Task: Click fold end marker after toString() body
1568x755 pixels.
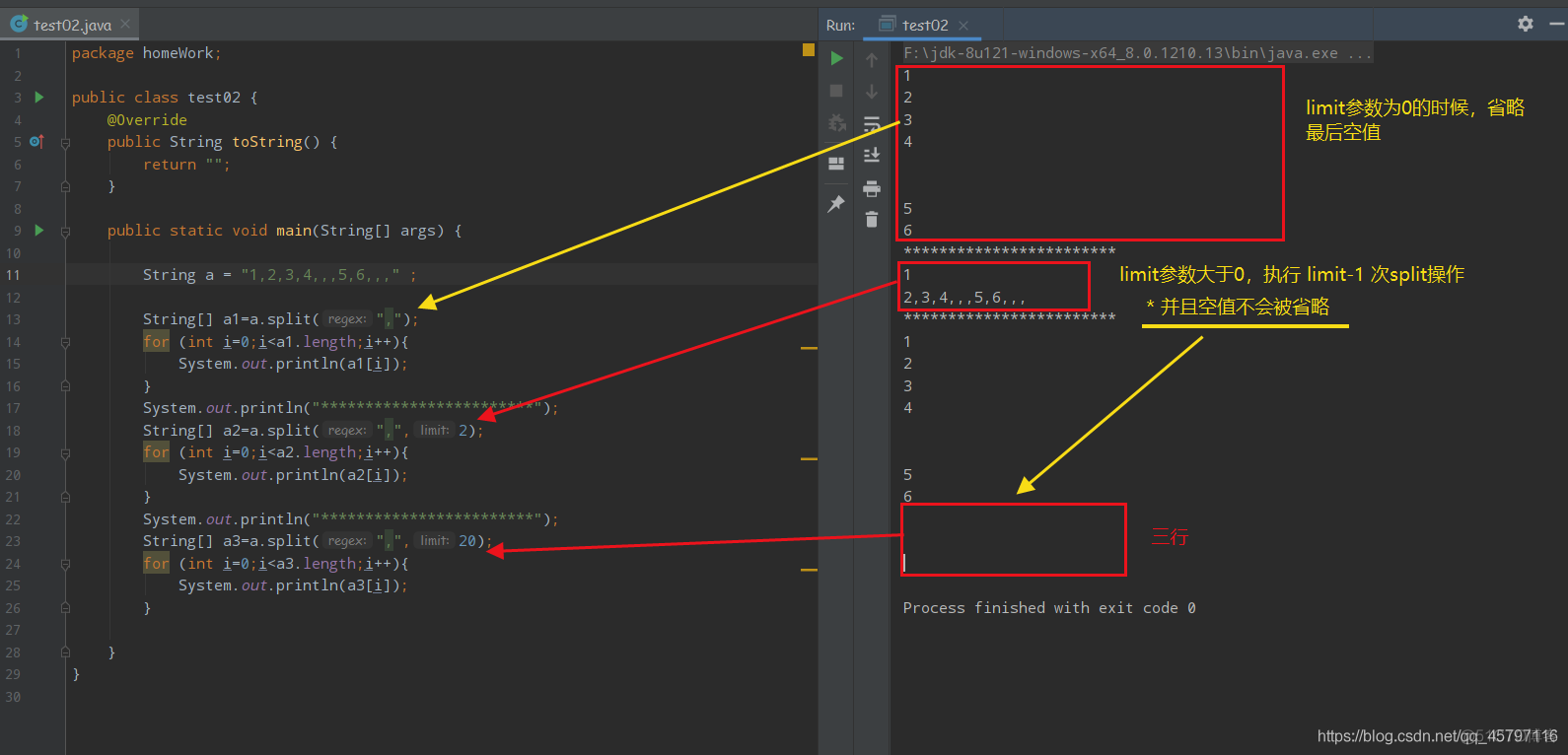Action: pos(65,186)
